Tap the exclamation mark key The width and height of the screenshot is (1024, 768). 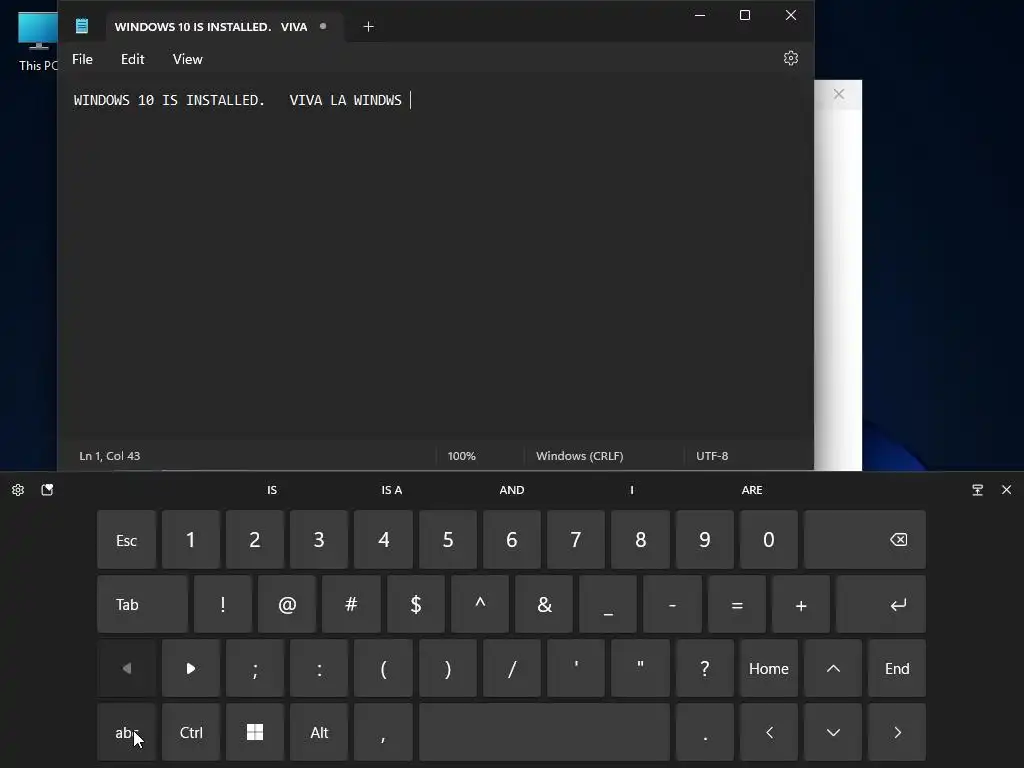[x=223, y=604]
